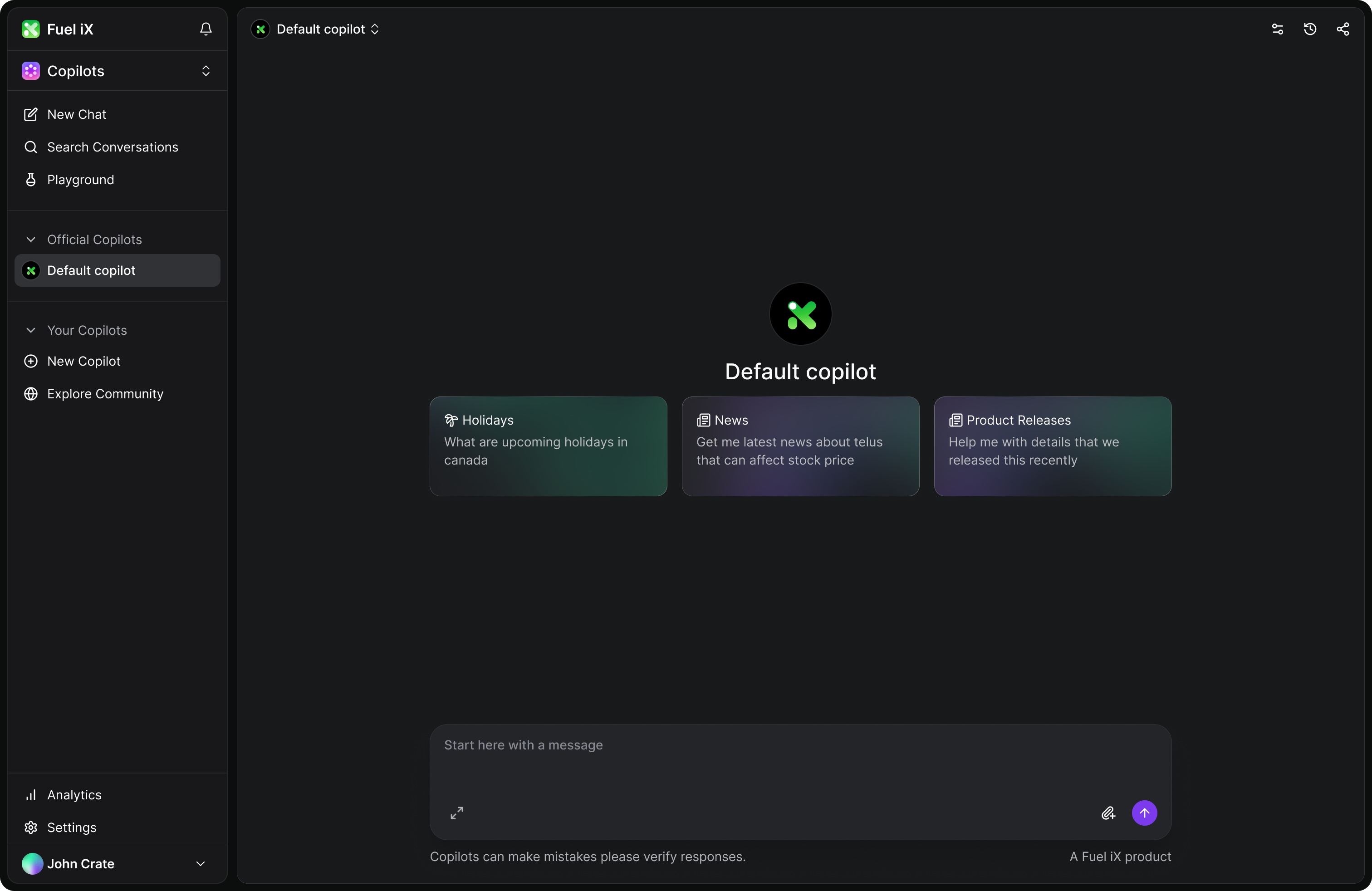The image size is (1372, 891).
Task: Expand the John Crate account menu chevron
Action: pyautogui.click(x=201, y=863)
